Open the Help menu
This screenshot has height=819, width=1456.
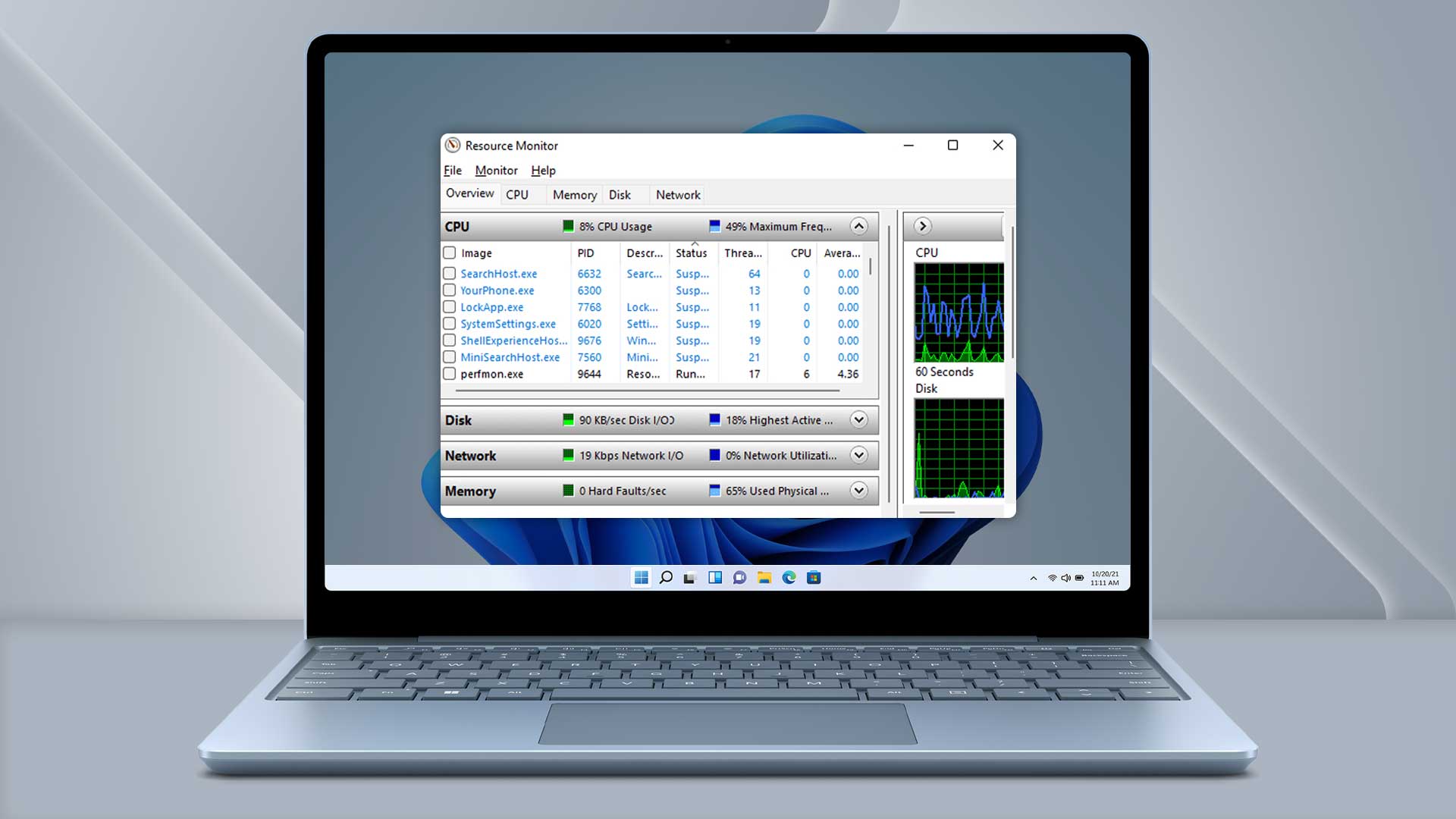click(x=543, y=171)
